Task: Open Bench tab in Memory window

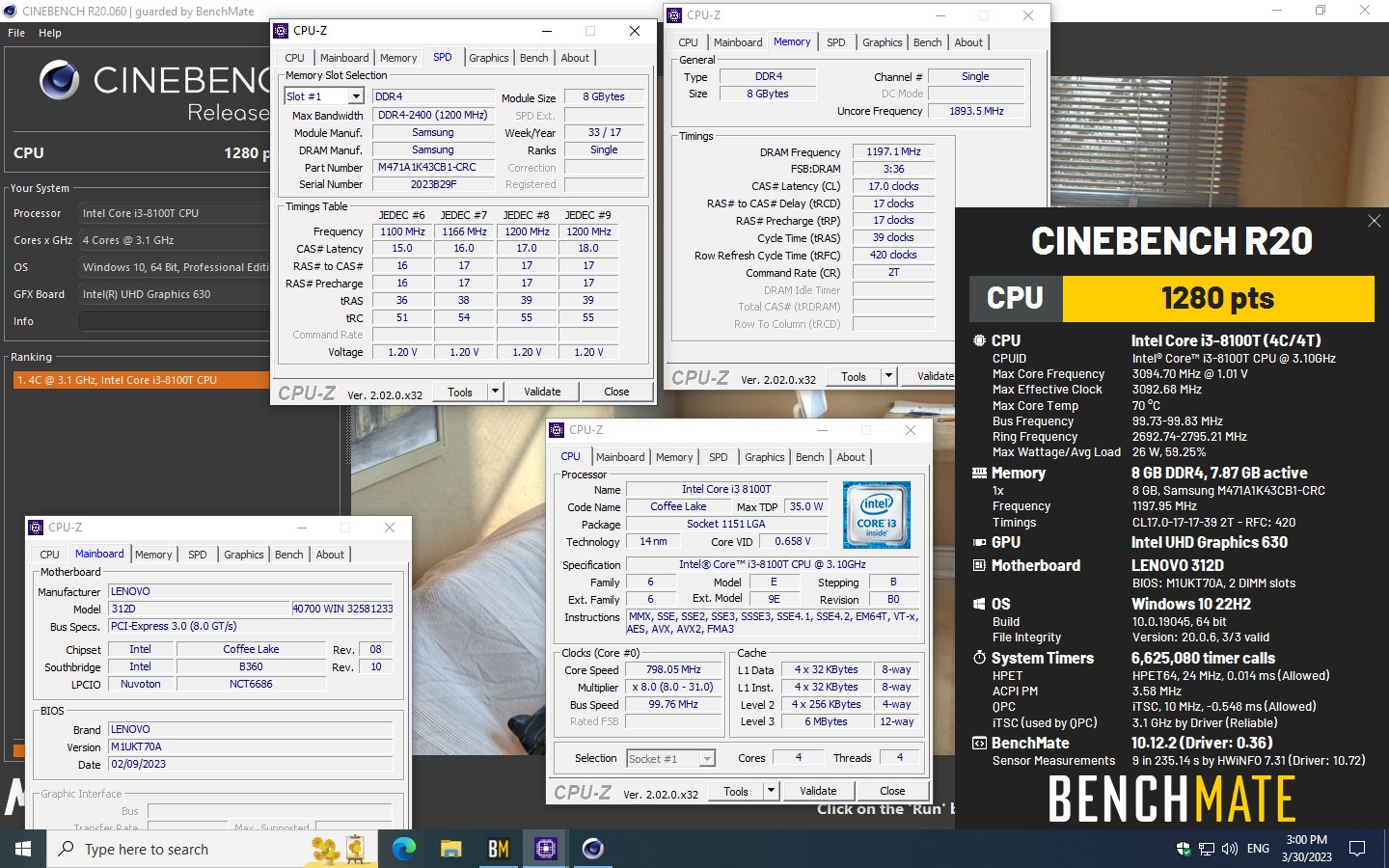Action: [928, 42]
